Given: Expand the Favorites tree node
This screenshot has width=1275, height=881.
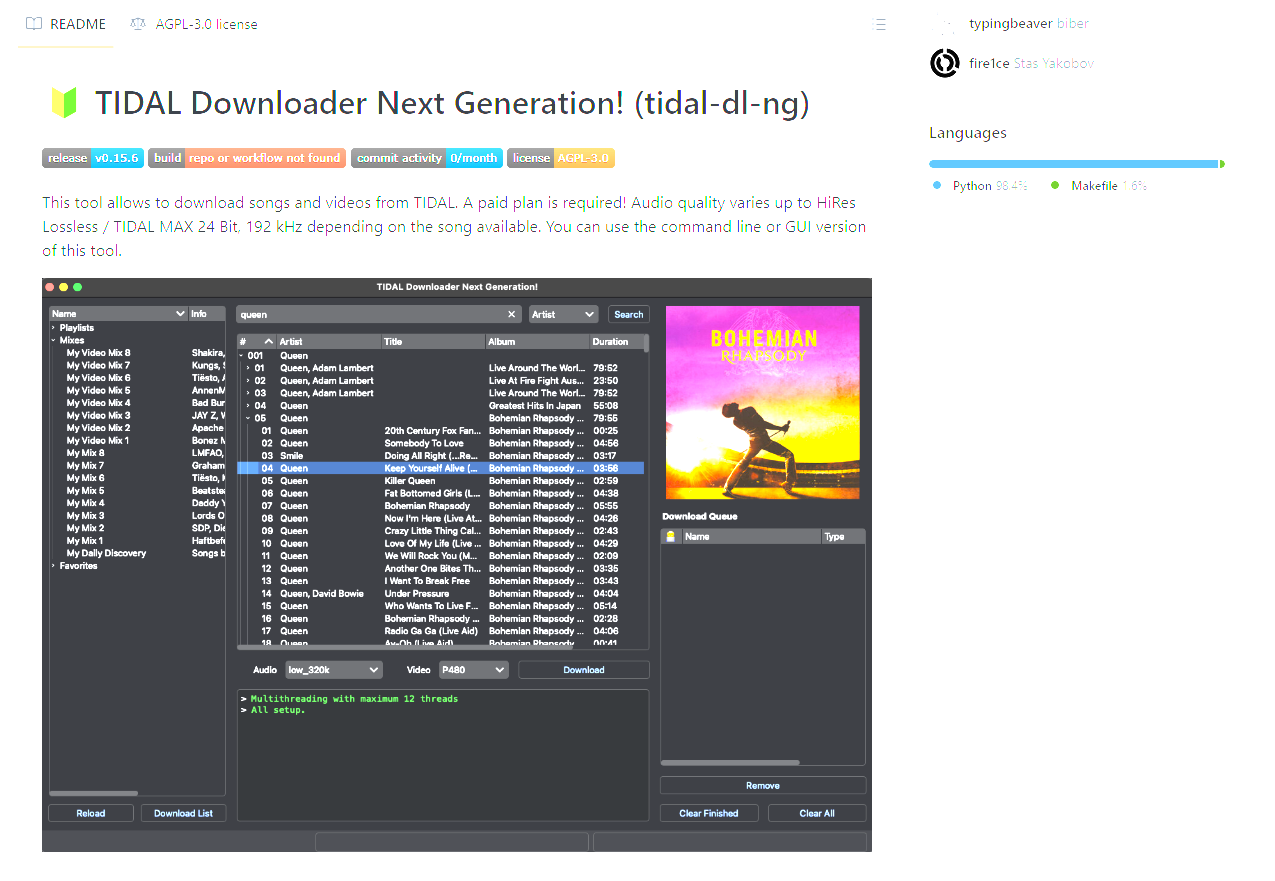Looking at the screenshot, I should (x=53, y=566).
